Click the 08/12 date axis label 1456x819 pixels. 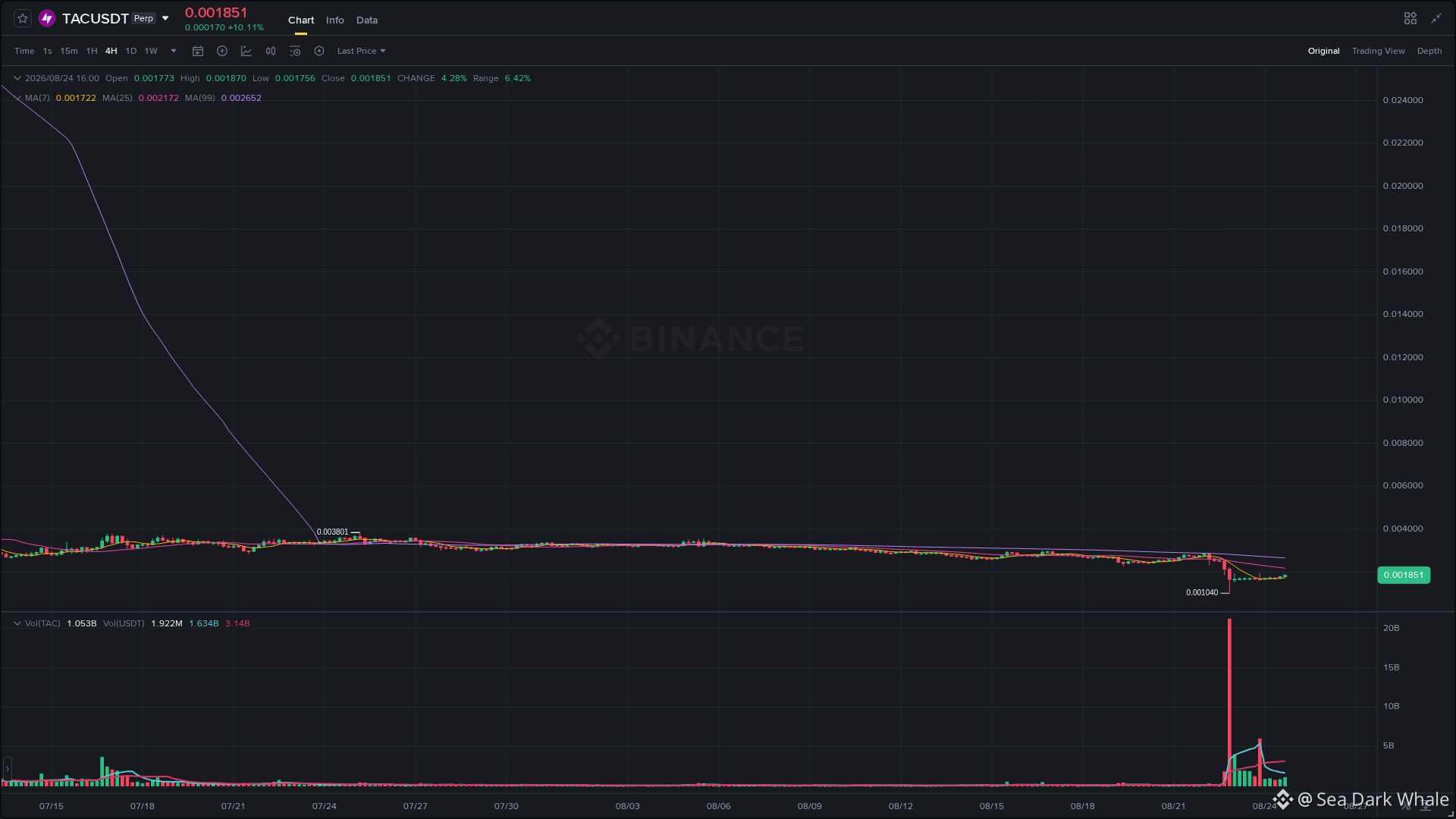pyautogui.click(x=901, y=806)
